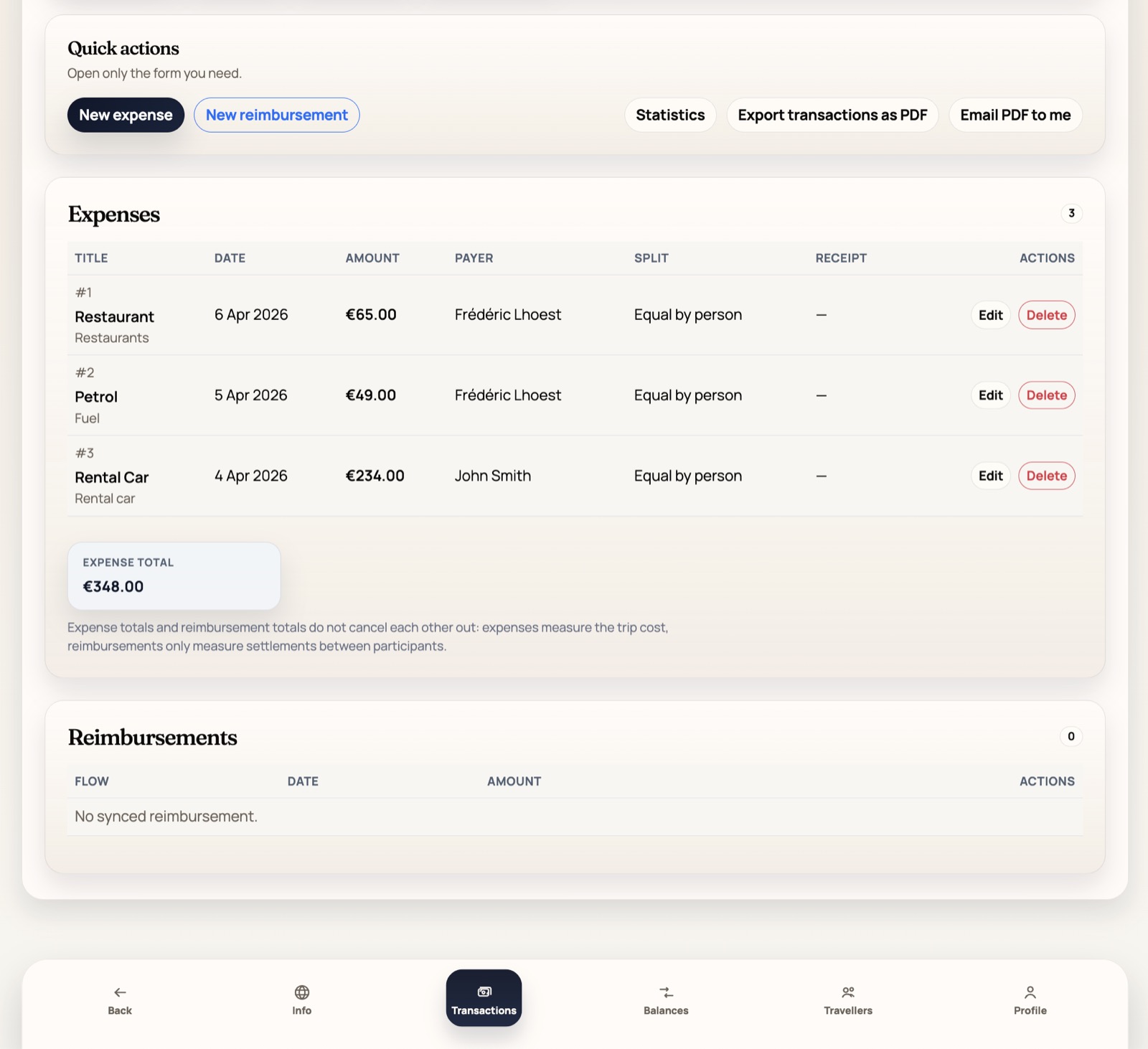Click the Expense Total card

coord(174,575)
